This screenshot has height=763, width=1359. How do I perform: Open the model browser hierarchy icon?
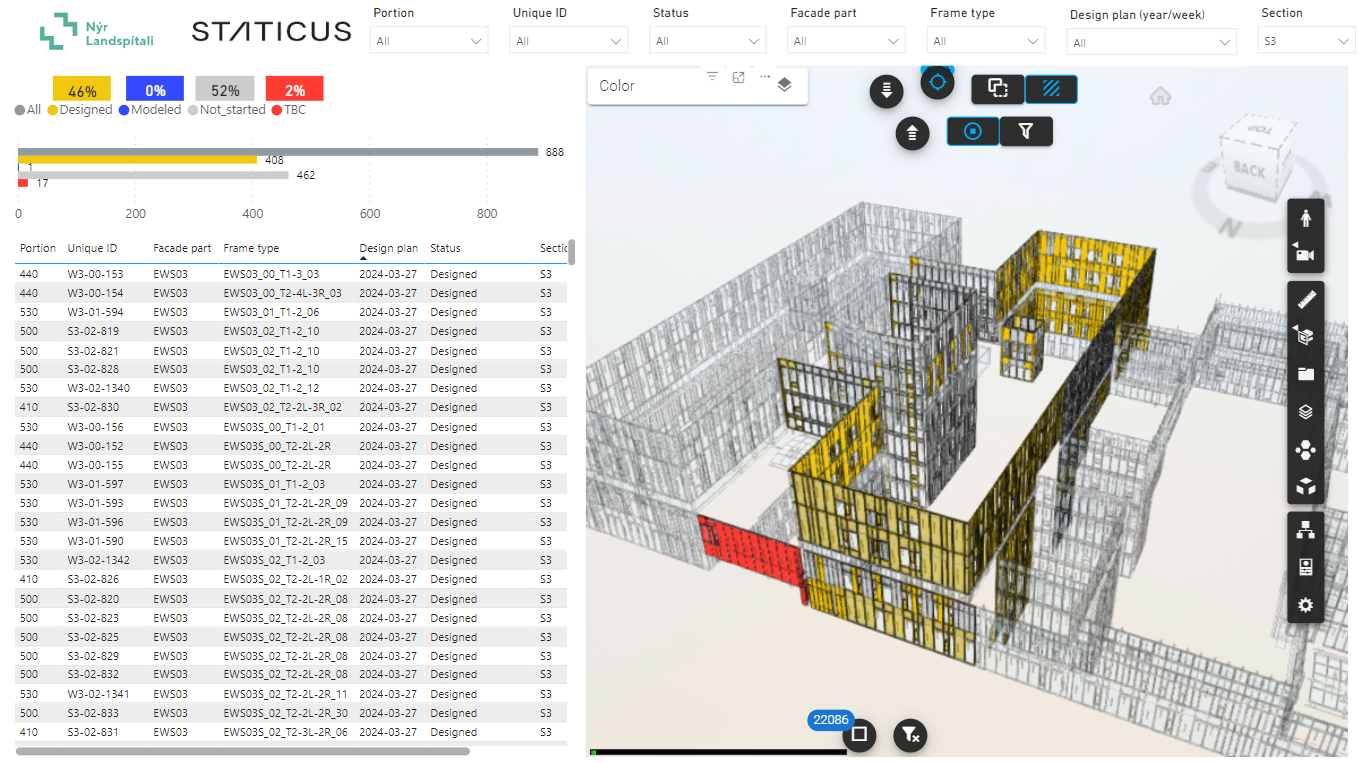click(x=1305, y=530)
